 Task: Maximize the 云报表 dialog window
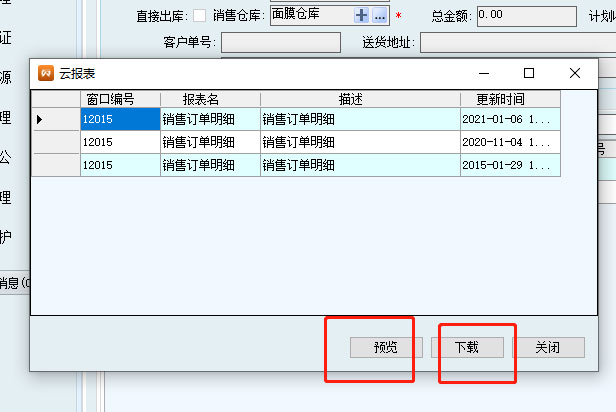pos(529,73)
